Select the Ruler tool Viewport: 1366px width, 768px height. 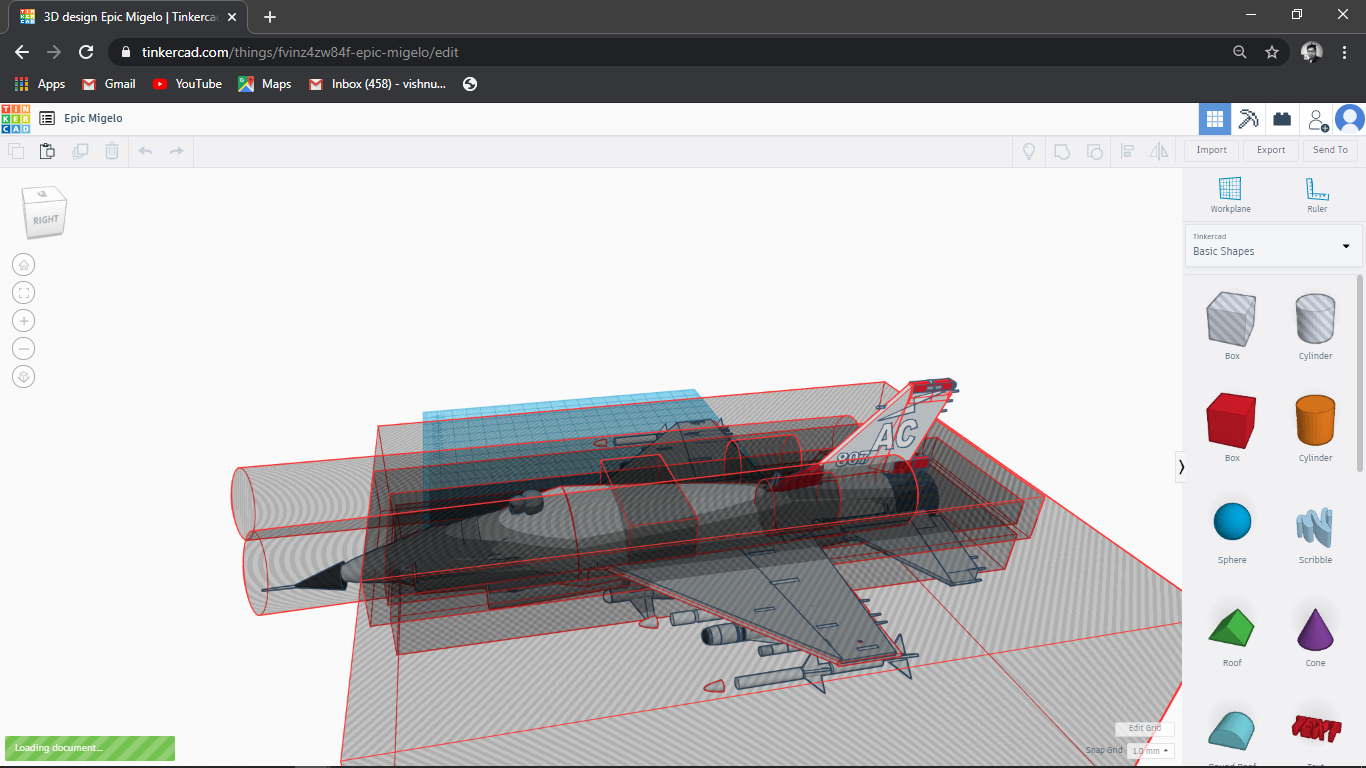point(1314,193)
